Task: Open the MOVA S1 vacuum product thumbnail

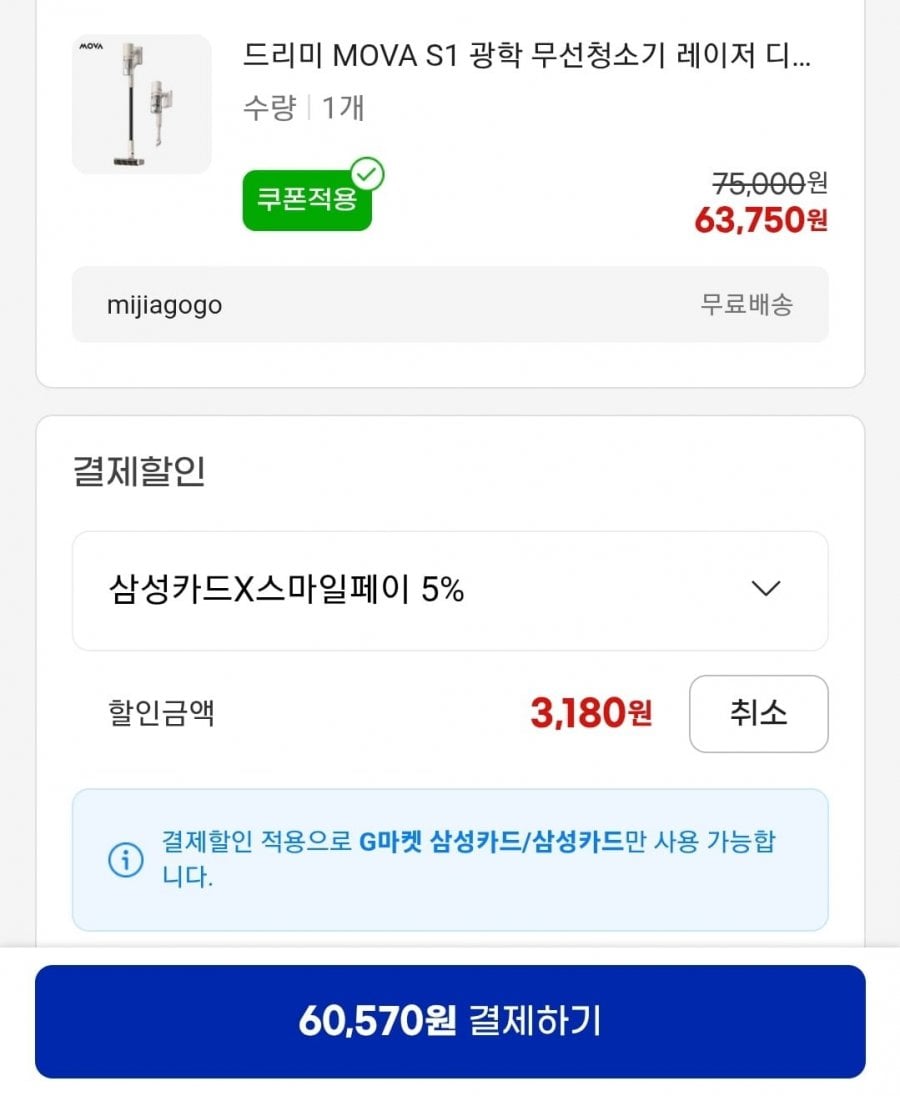Action: (142, 105)
